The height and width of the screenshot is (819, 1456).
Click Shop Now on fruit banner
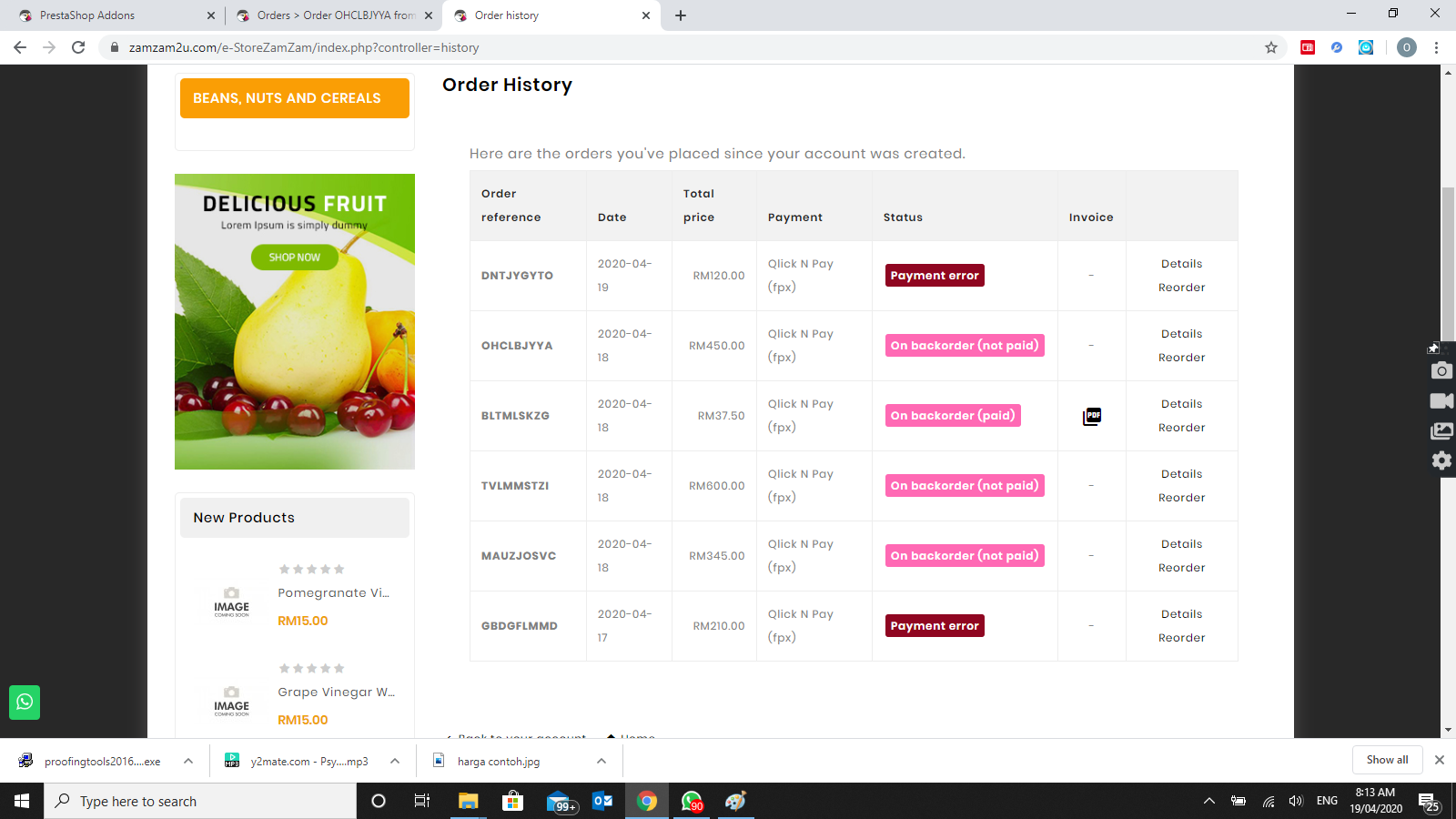[x=295, y=258]
